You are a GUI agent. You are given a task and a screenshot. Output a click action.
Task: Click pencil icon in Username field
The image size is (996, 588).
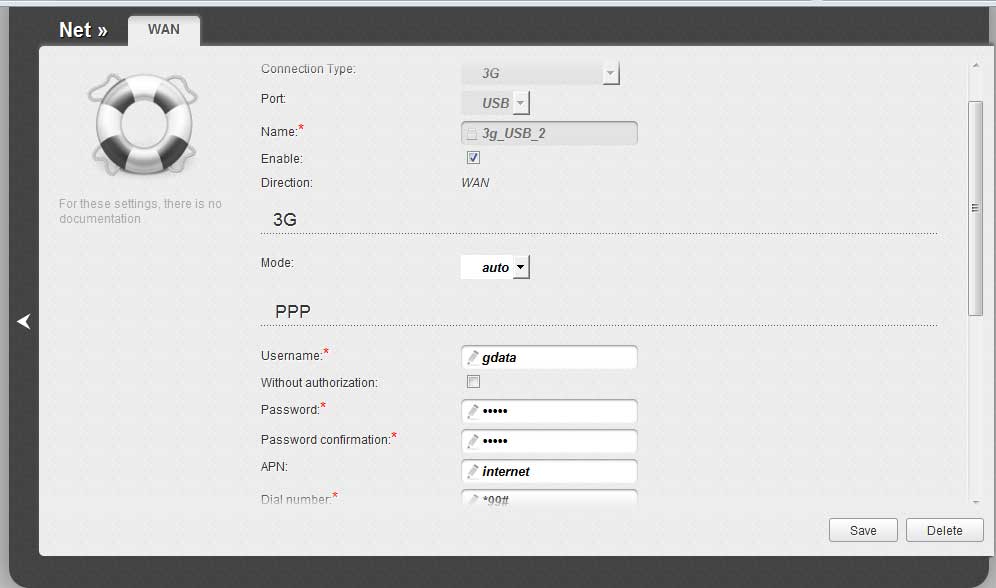(x=472, y=357)
